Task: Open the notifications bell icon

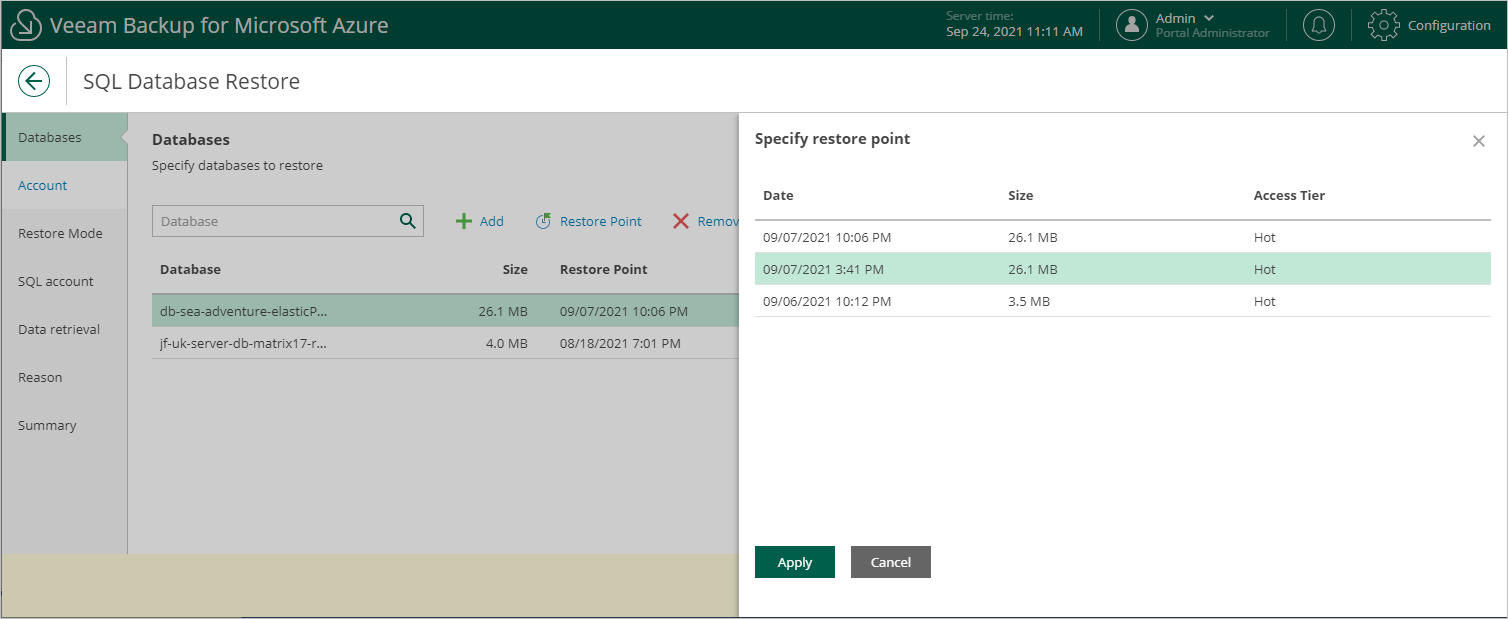Action: [1319, 25]
